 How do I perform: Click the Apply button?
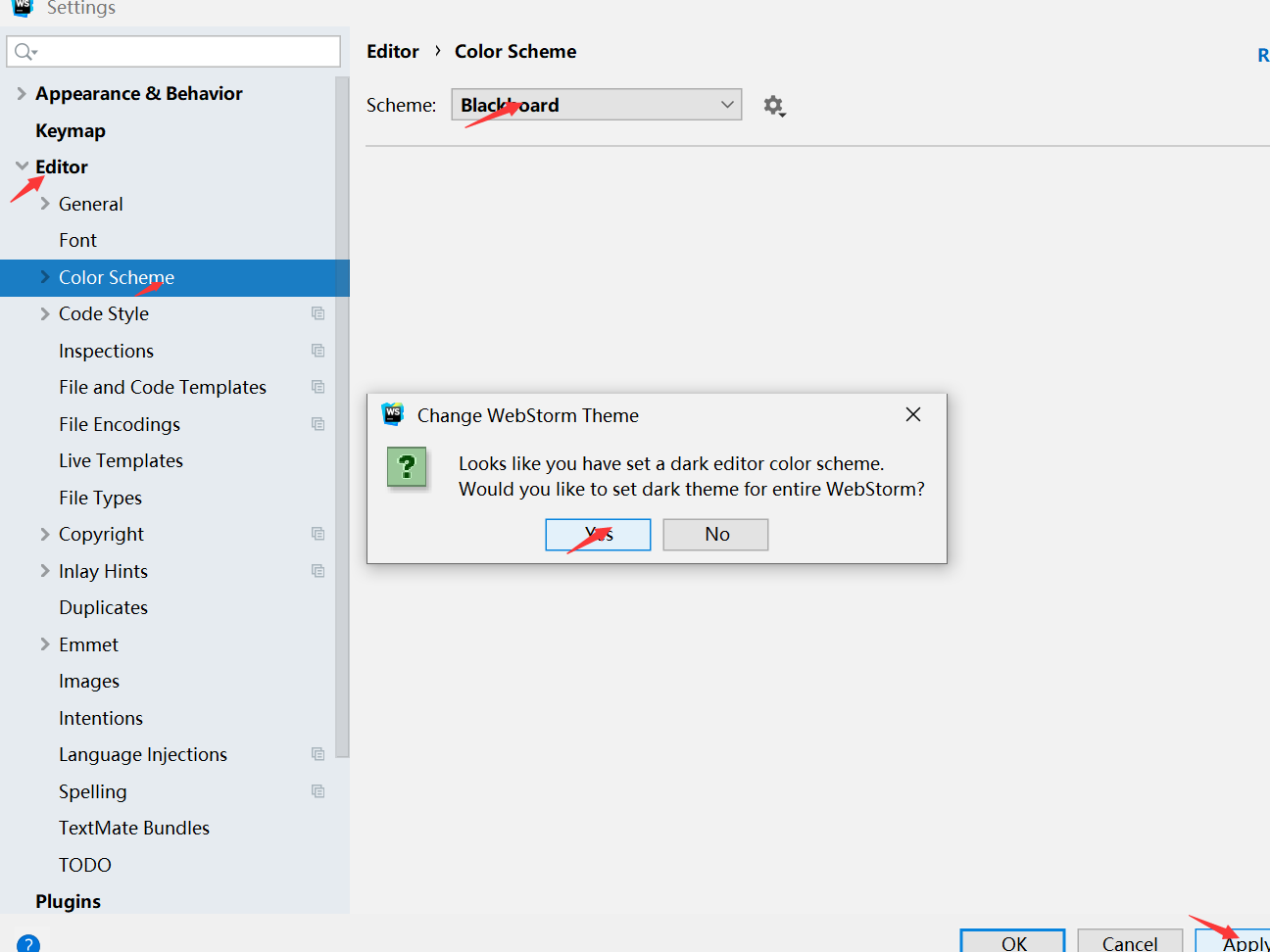[x=1233, y=941]
